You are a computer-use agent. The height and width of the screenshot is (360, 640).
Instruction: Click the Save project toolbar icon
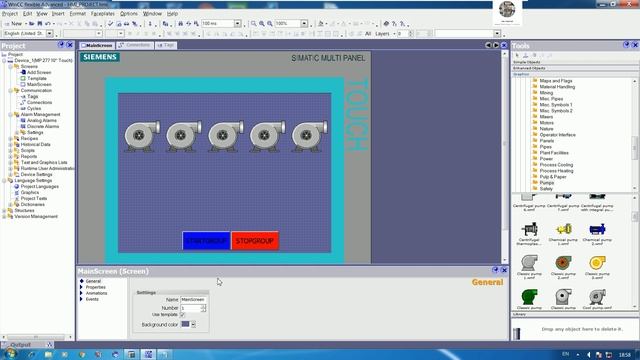coord(40,24)
